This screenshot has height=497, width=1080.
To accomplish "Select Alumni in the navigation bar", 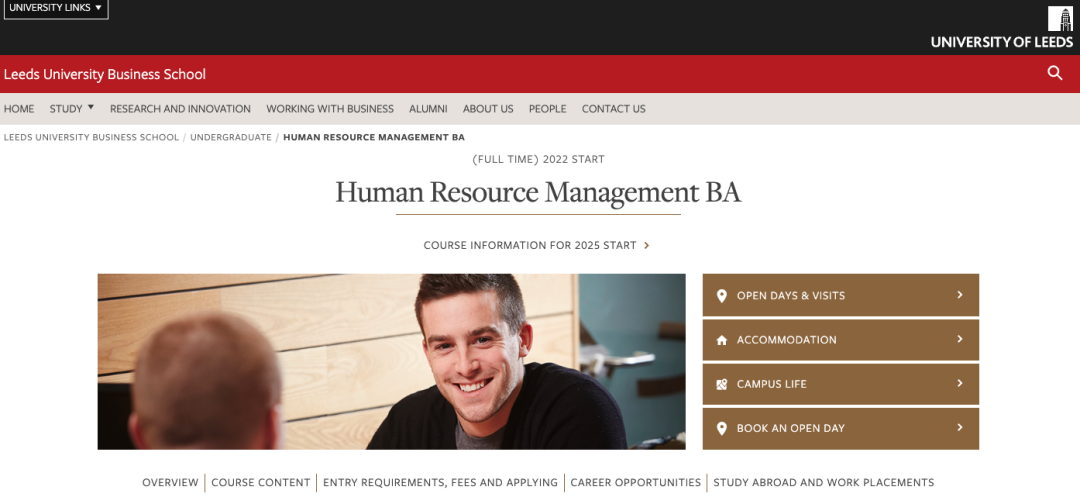I will pyautogui.click(x=428, y=109).
